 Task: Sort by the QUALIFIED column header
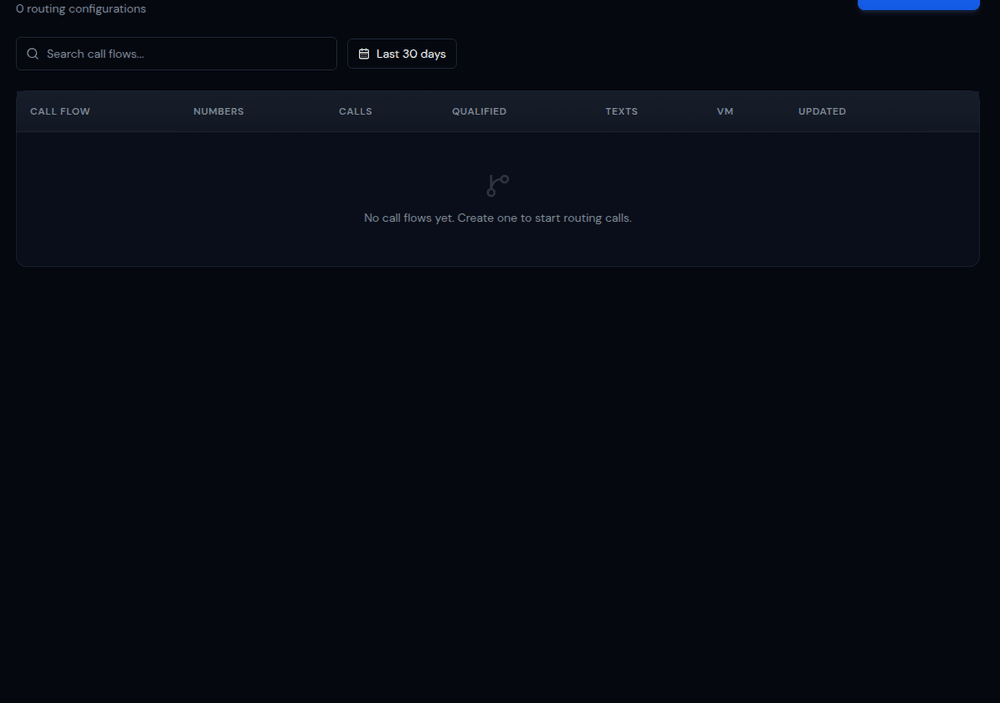pos(479,111)
